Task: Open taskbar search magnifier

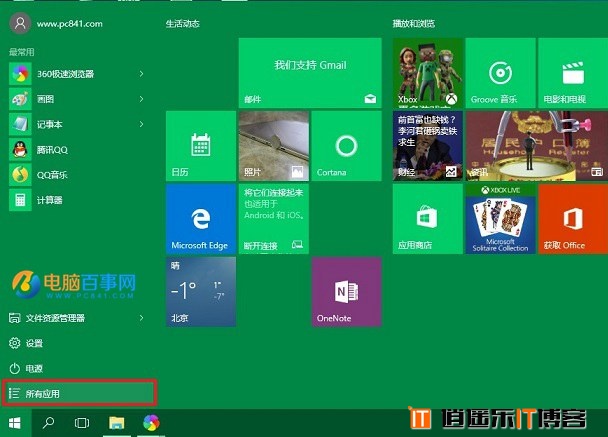Action: coord(48,423)
